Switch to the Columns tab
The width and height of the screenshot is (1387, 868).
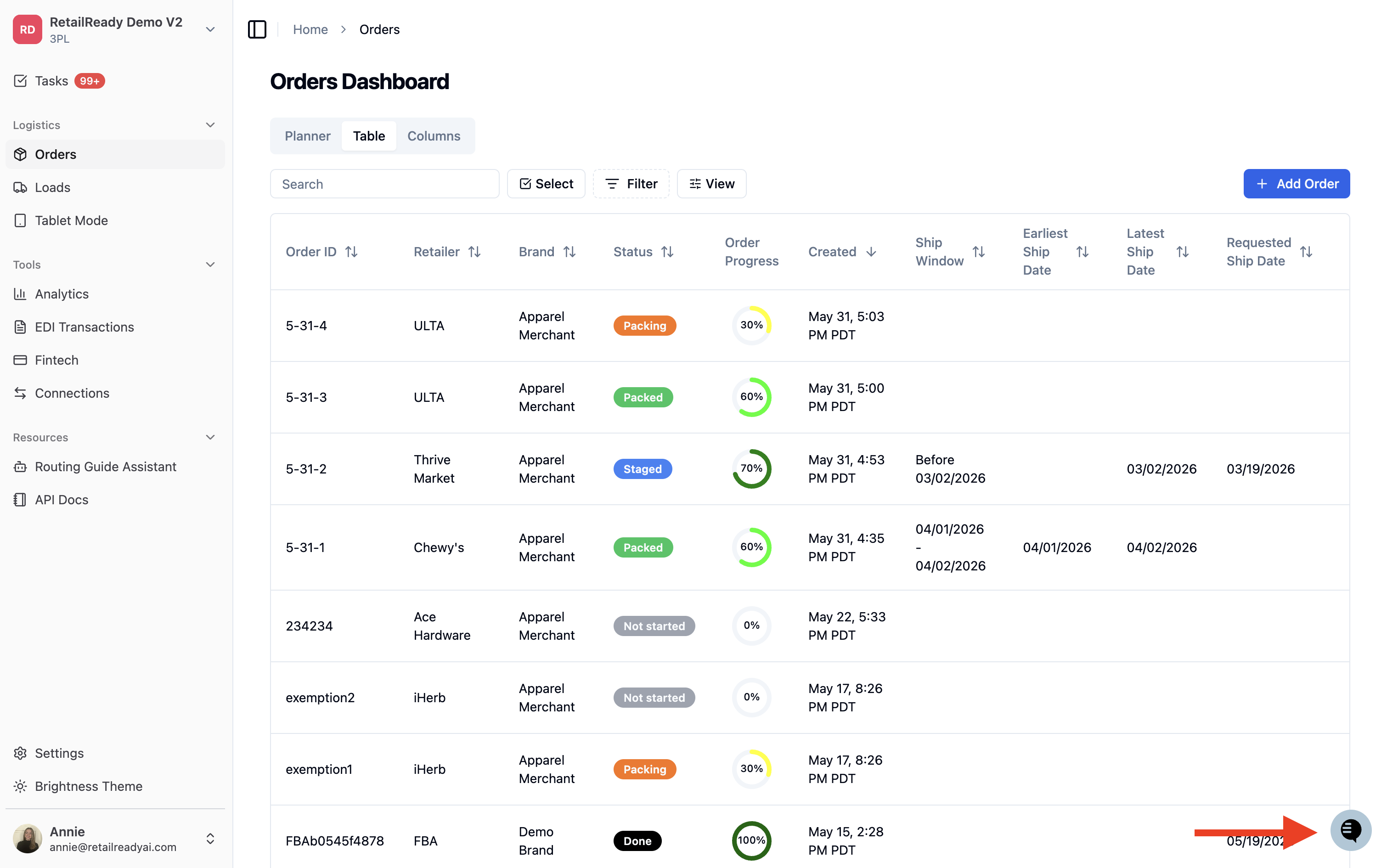point(434,136)
